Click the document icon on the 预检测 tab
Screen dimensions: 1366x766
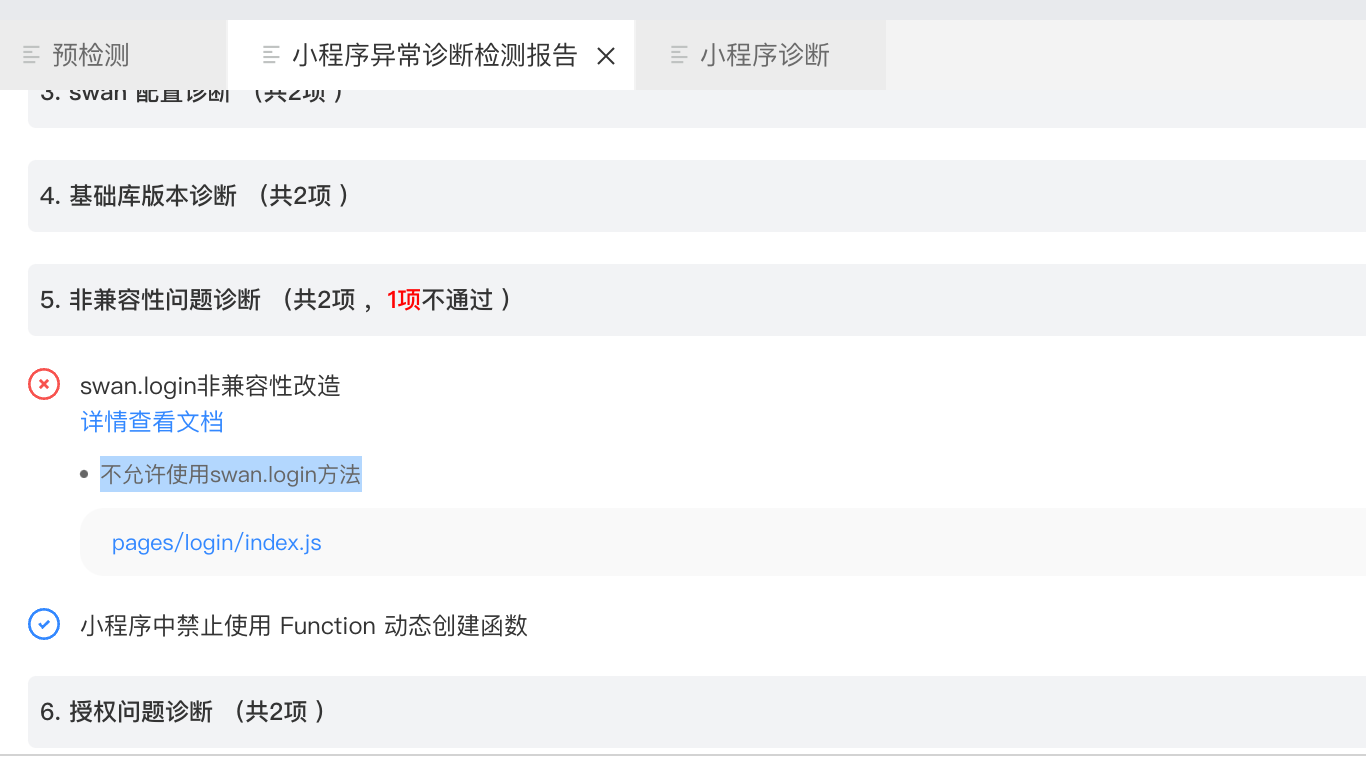click(30, 55)
